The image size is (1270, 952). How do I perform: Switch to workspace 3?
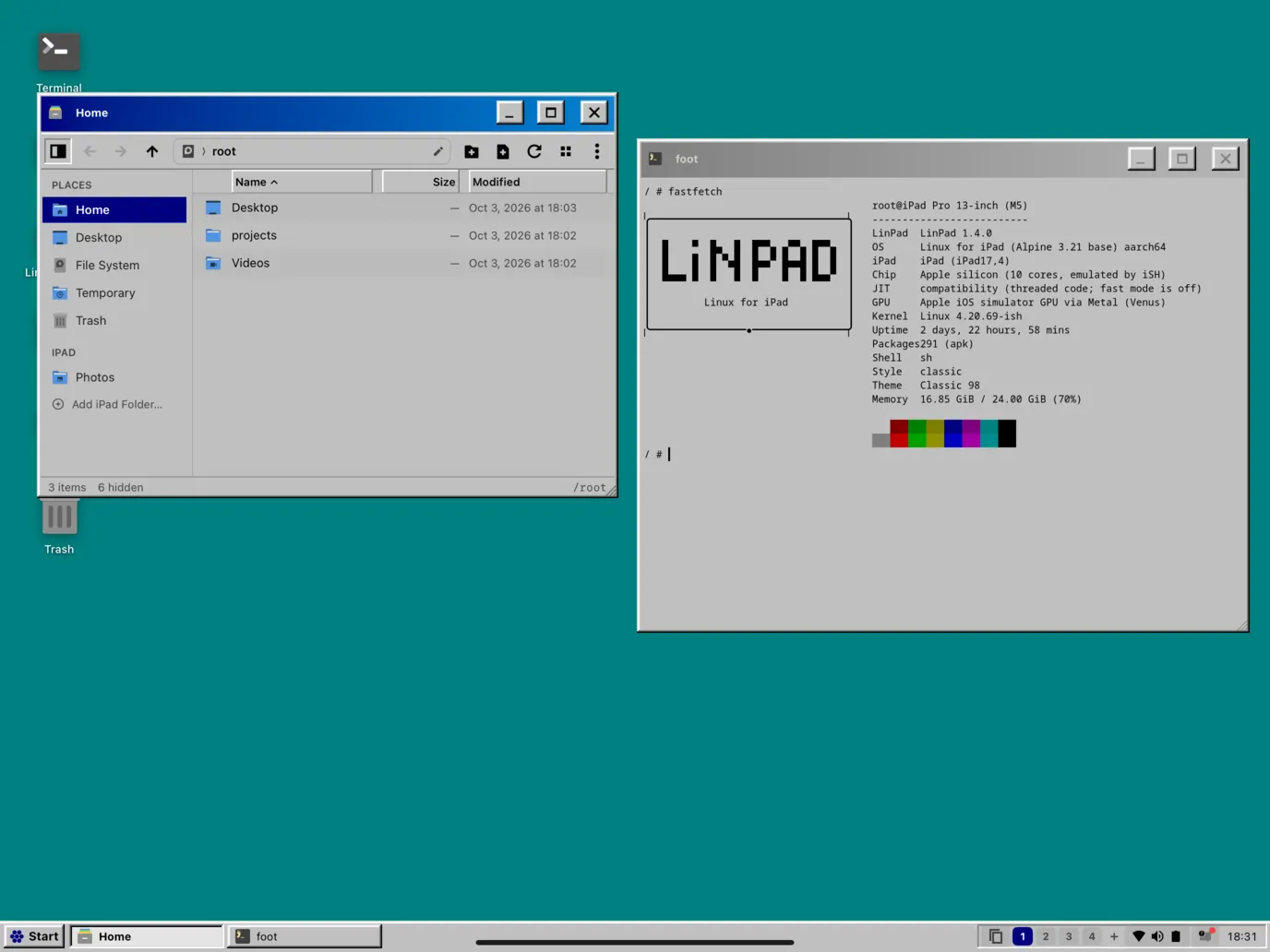point(1069,936)
